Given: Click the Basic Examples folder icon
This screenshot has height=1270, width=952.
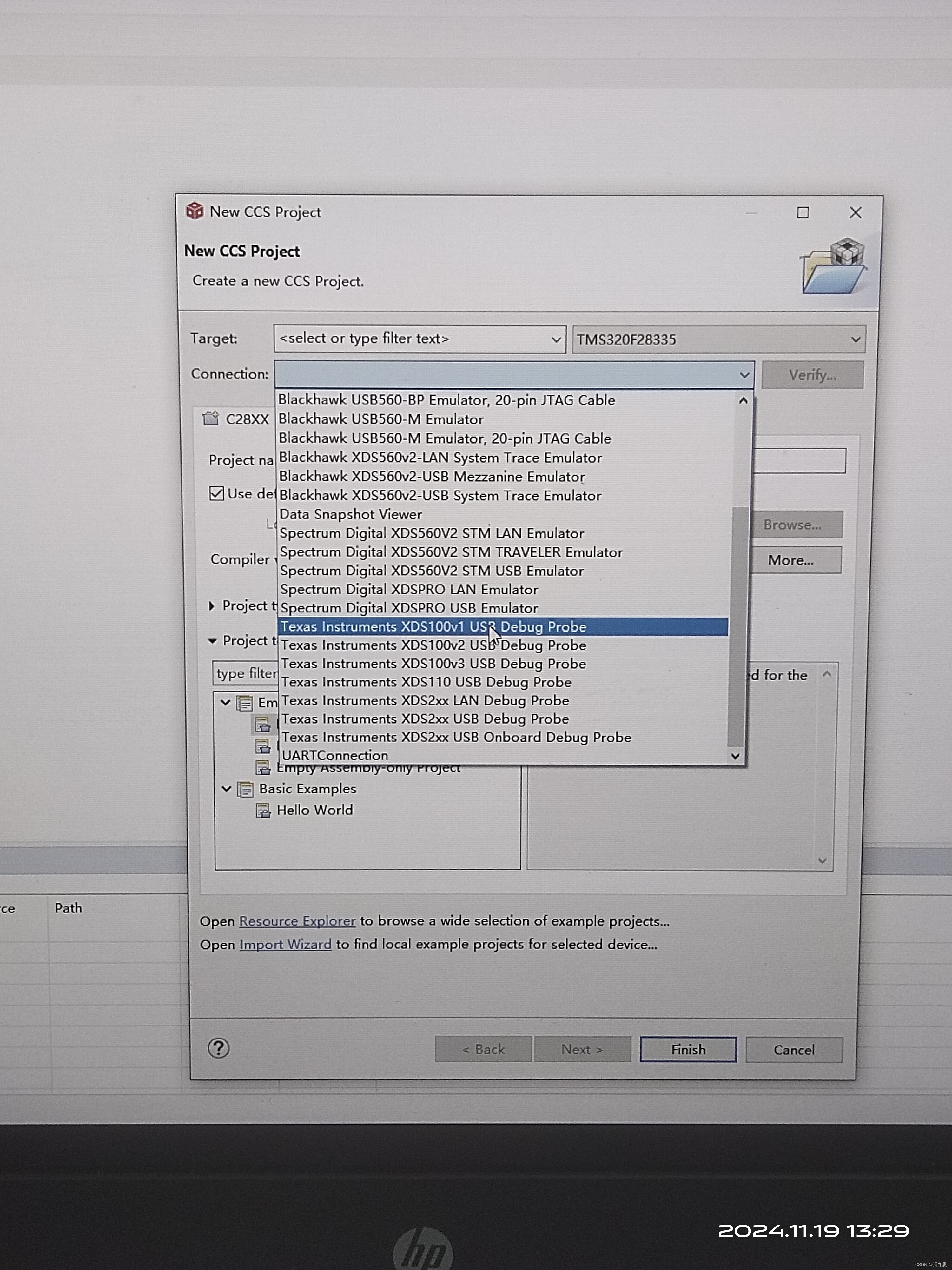Looking at the screenshot, I should point(246,789).
